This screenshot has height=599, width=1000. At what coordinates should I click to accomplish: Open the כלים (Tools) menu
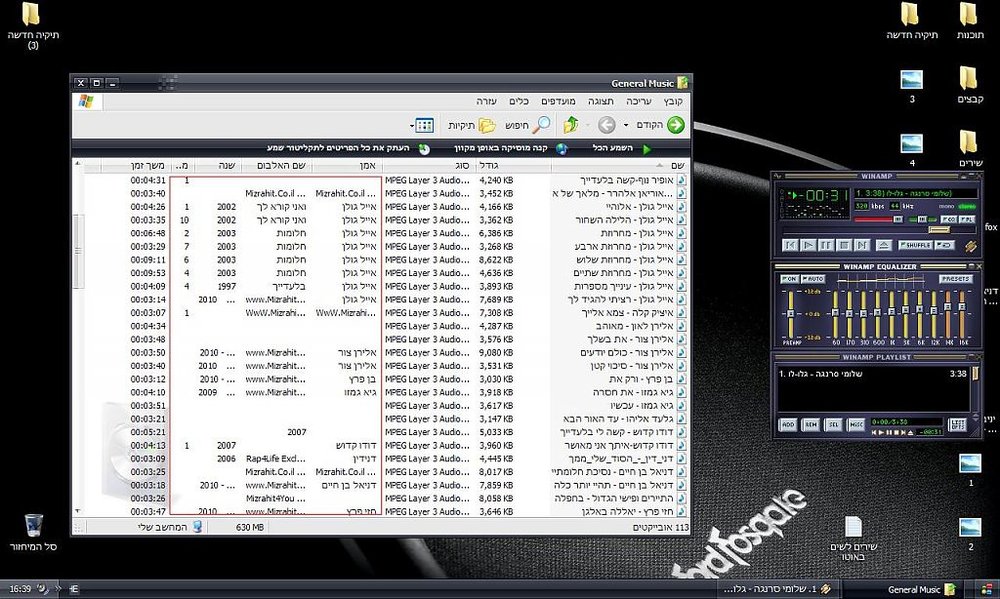pyautogui.click(x=518, y=101)
